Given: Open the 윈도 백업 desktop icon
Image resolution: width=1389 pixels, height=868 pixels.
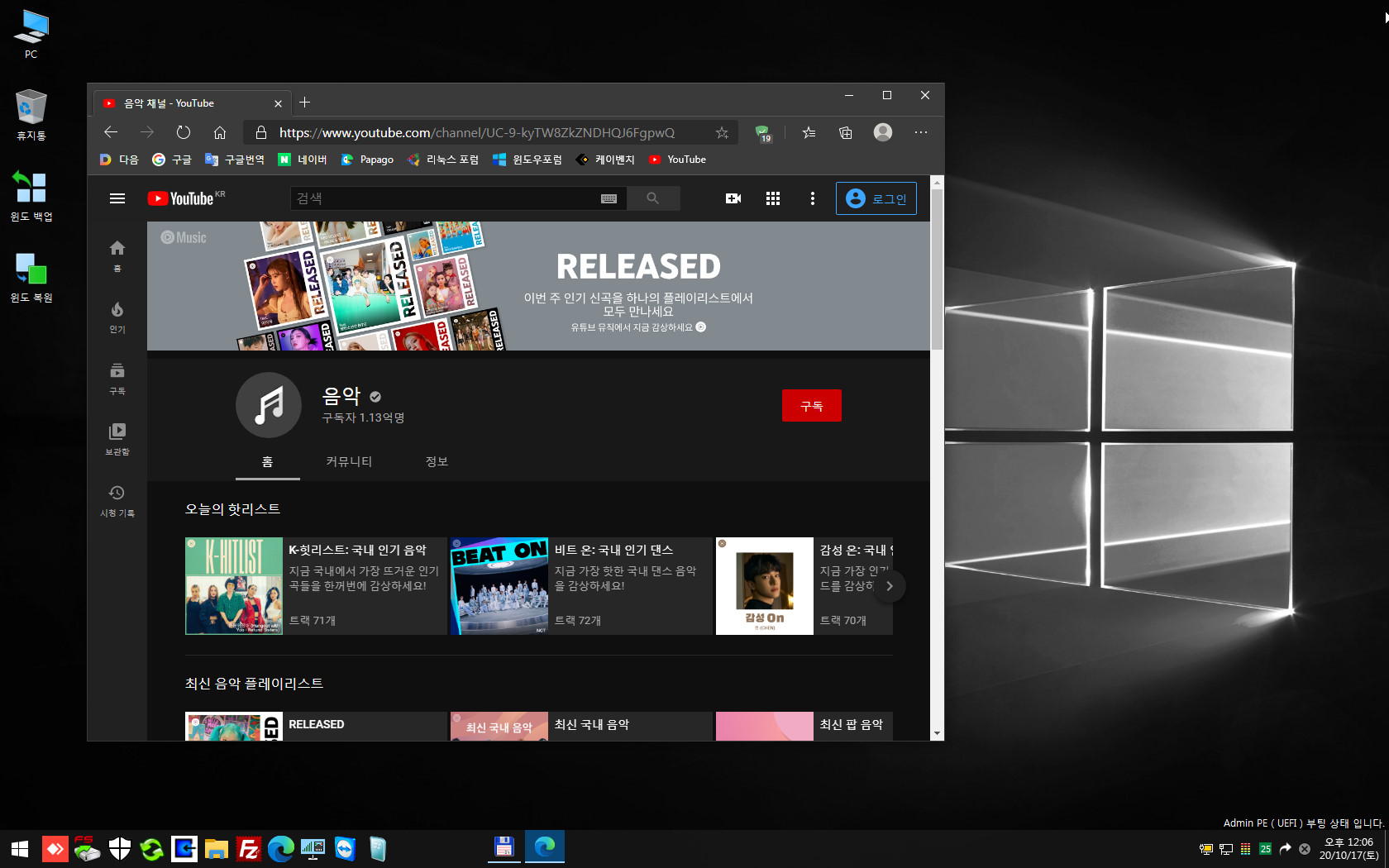Looking at the screenshot, I should tap(31, 196).
